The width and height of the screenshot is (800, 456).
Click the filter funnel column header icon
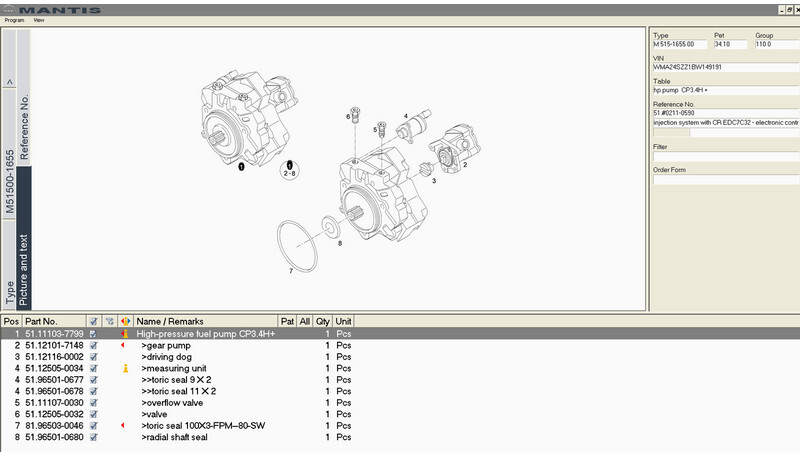coord(109,321)
